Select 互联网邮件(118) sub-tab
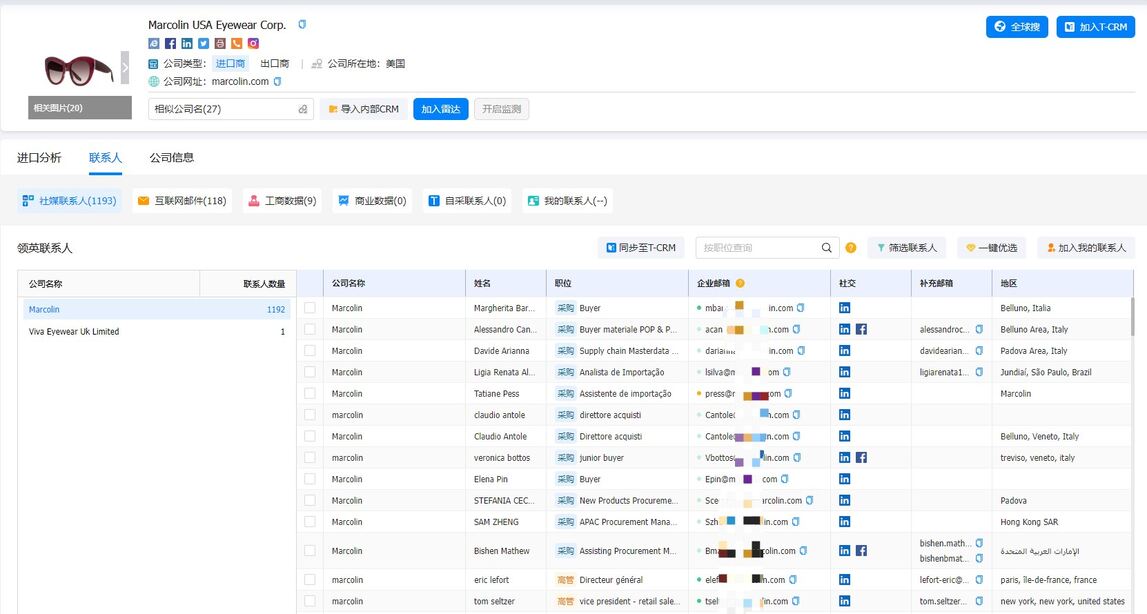 coord(182,201)
